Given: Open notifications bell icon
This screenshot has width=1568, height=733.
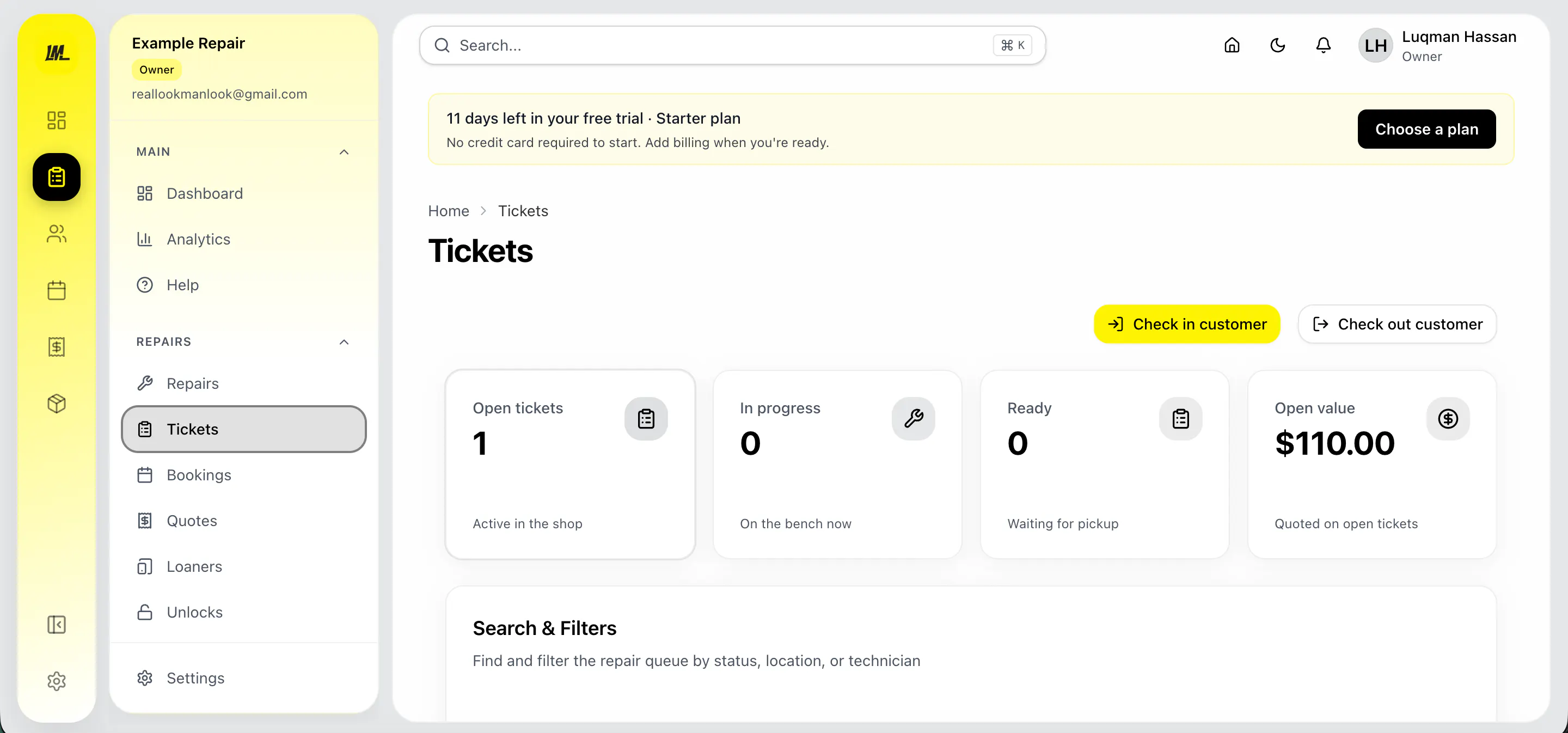Looking at the screenshot, I should click(1322, 46).
